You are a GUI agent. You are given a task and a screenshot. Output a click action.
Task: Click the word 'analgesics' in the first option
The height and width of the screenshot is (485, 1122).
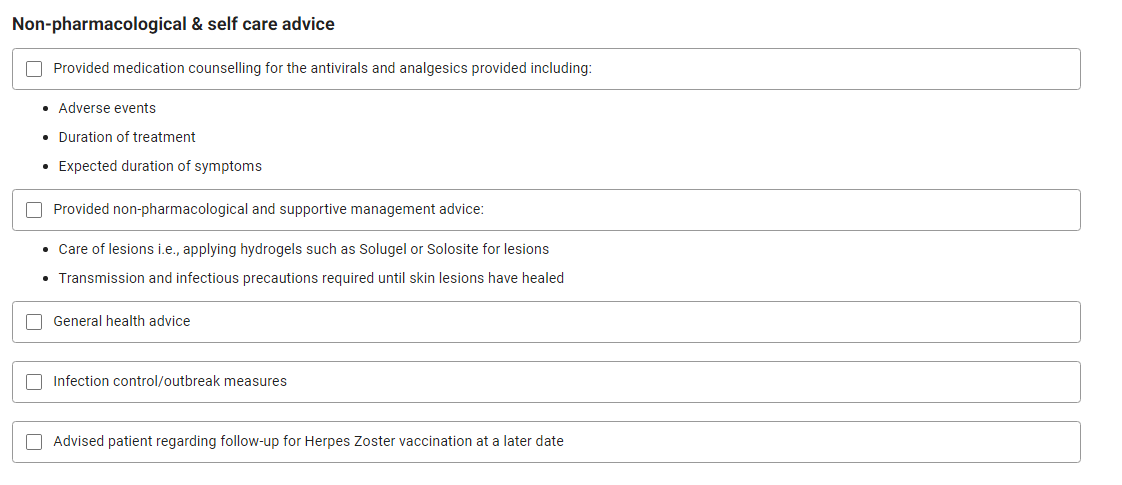click(433, 69)
